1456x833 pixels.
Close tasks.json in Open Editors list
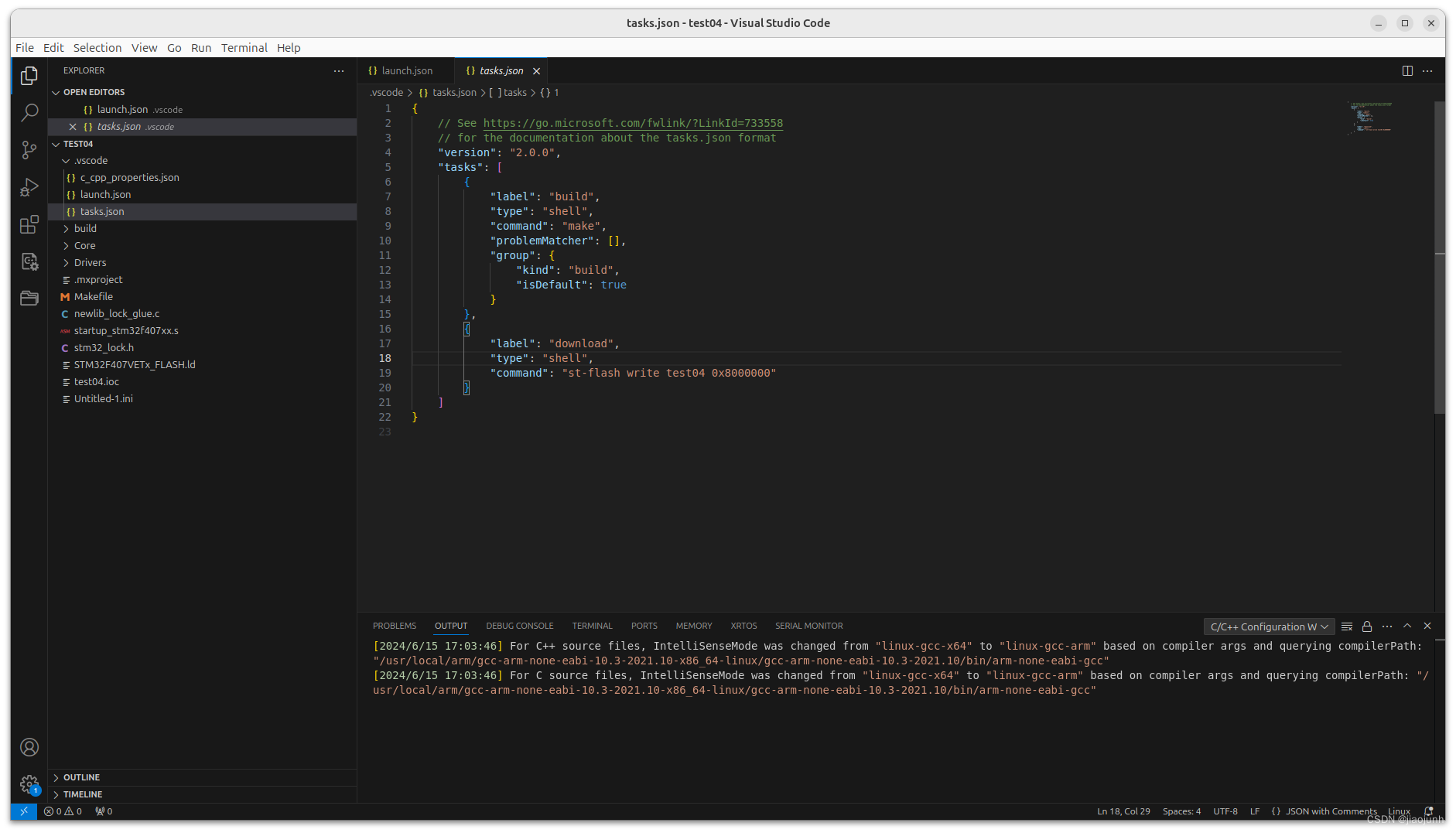point(73,127)
